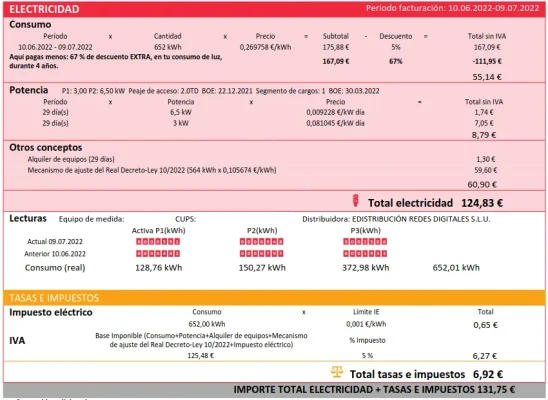Select the 1,74 € power total
Viewport: 548px width, 400px height.
click(x=484, y=112)
